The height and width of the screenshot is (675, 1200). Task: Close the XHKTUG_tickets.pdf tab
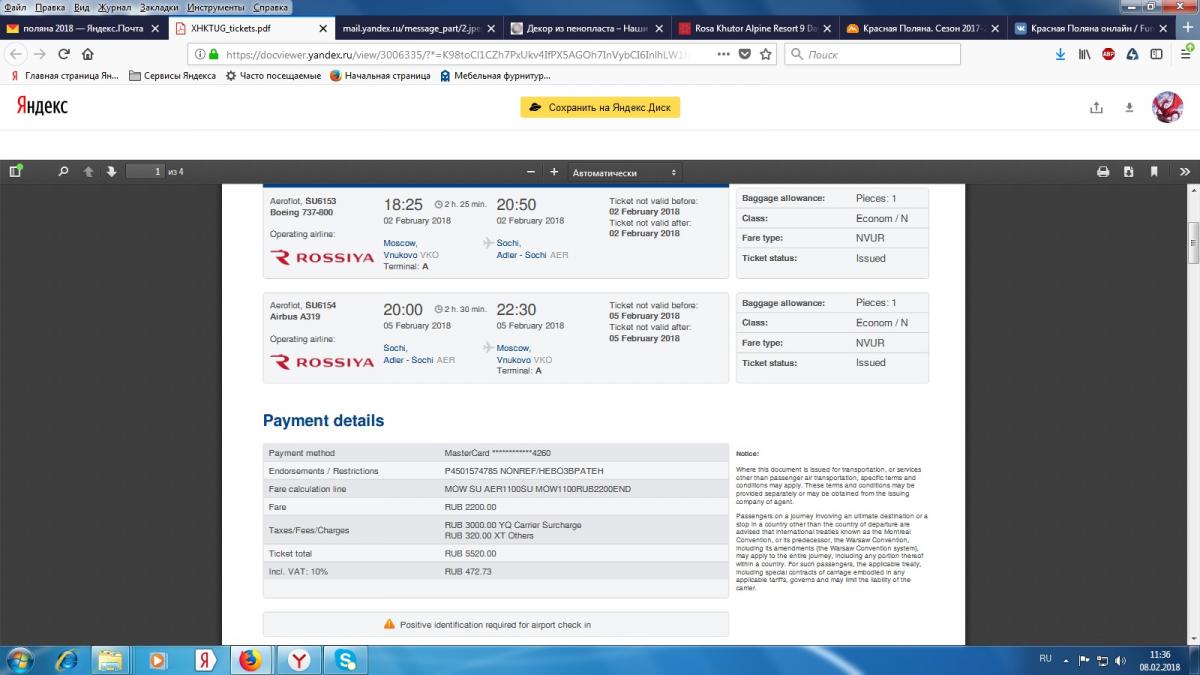point(322,28)
